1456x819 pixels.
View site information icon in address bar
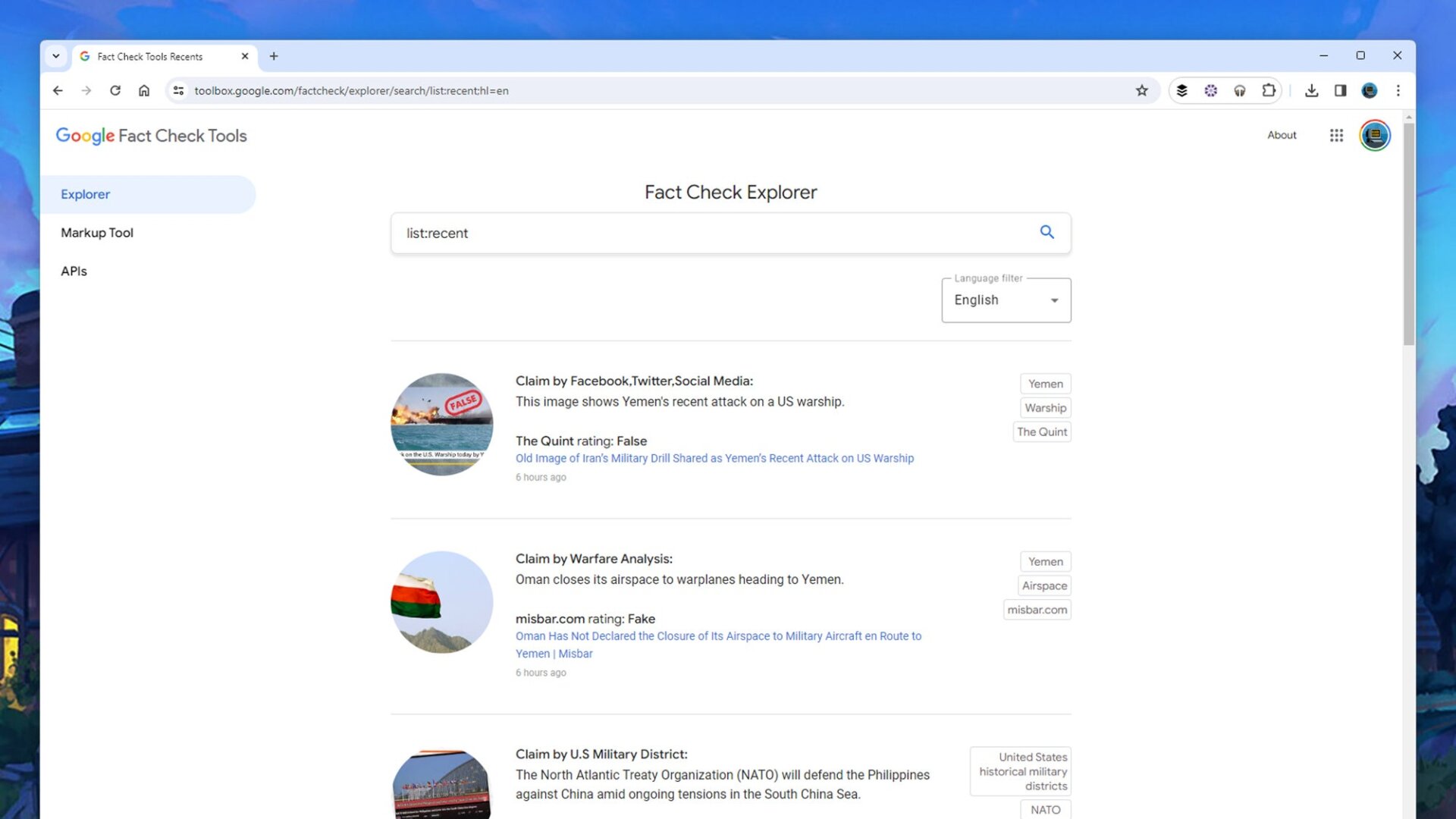point(178,91)
